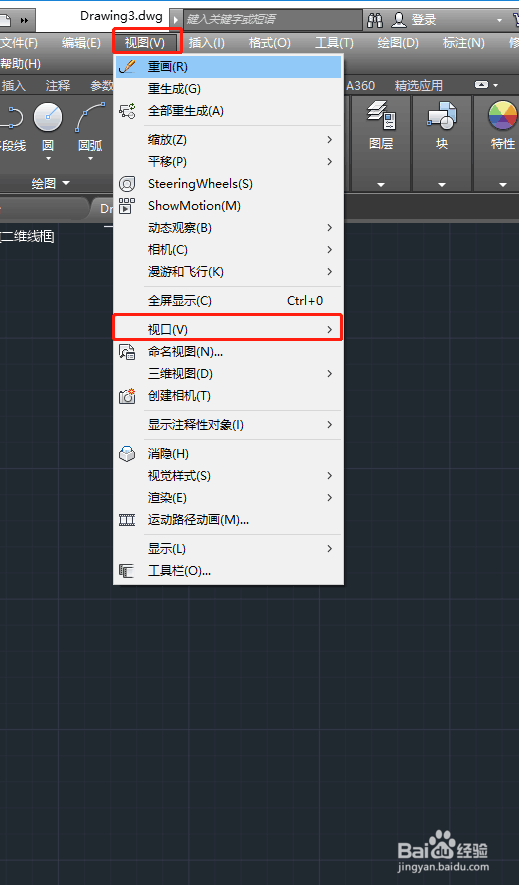Viewport: 519px width, 885px height.
Task: Switch to the 精选应用 ribbon tab
Action: (419, 86)
